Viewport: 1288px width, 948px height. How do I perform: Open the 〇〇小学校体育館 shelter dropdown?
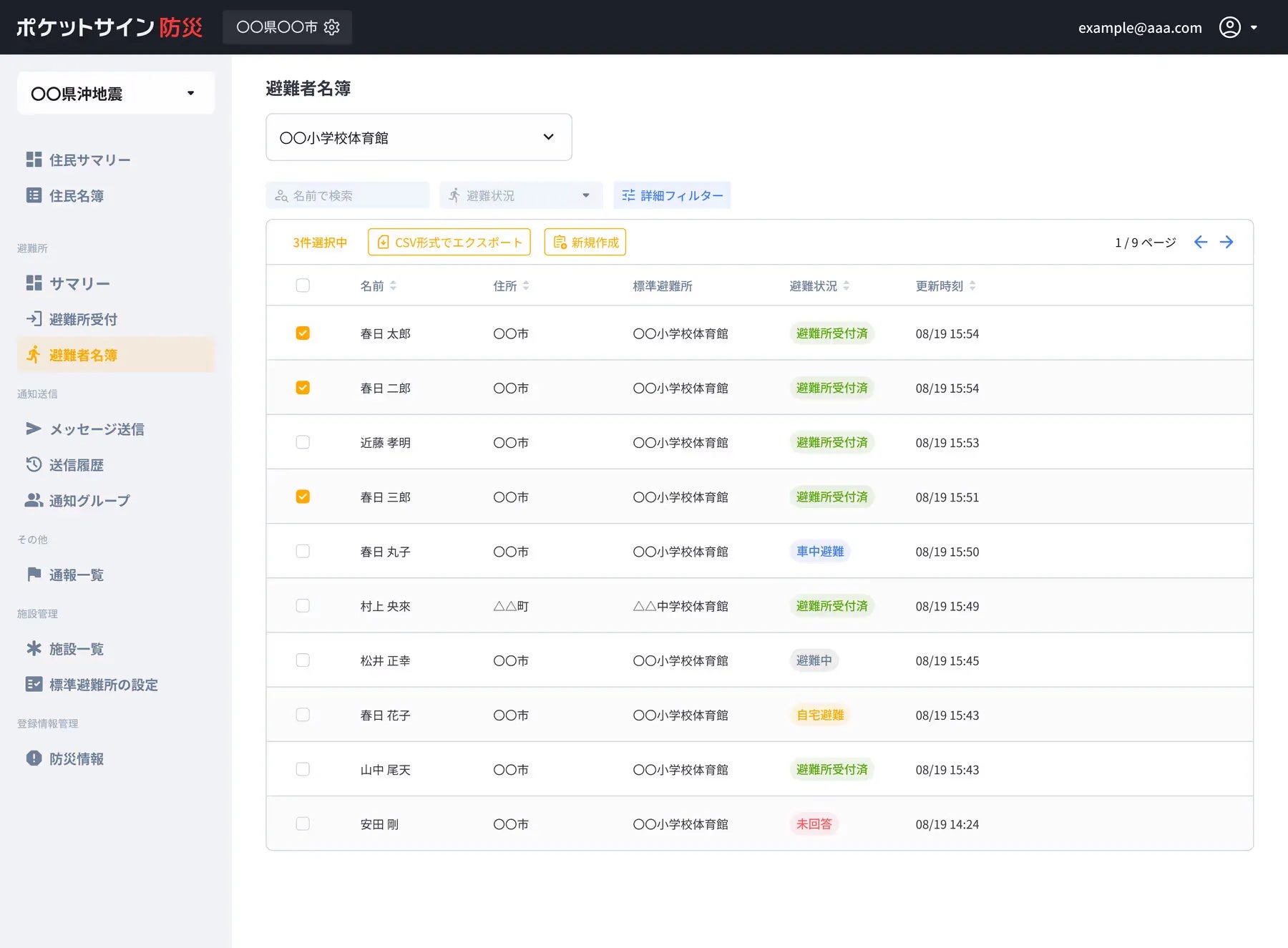click(419, 137)
